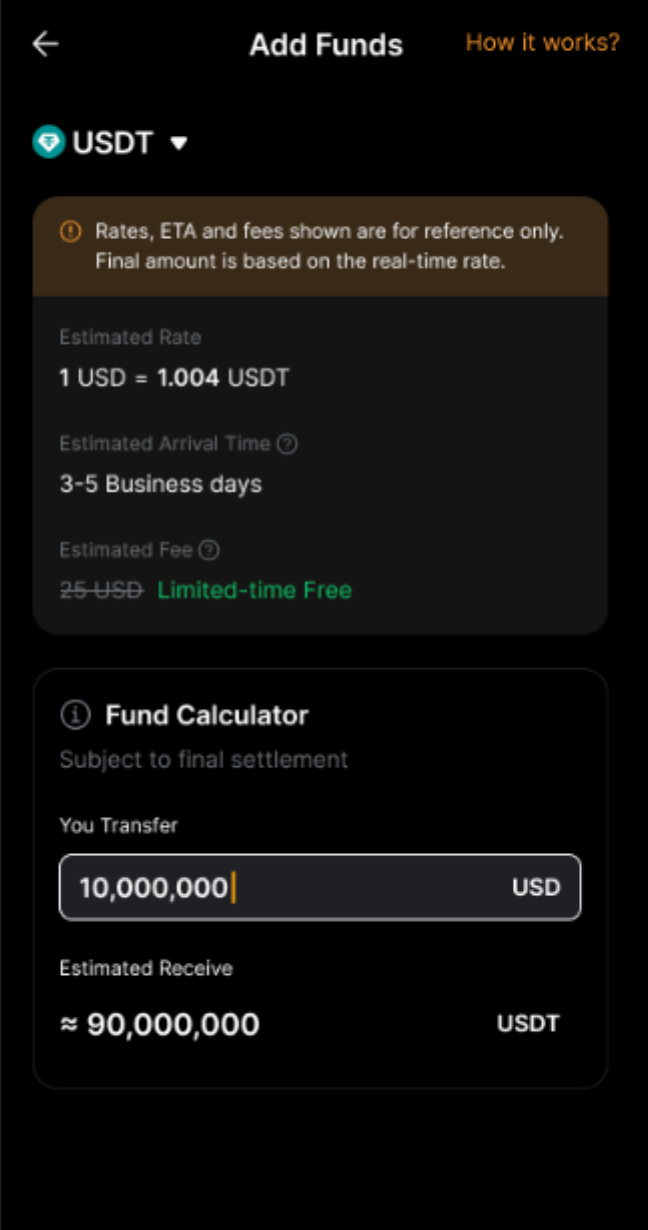Screen dimensions: 648x1230
Task: Focus the You Transfer amount field
Action: point(280,887)
